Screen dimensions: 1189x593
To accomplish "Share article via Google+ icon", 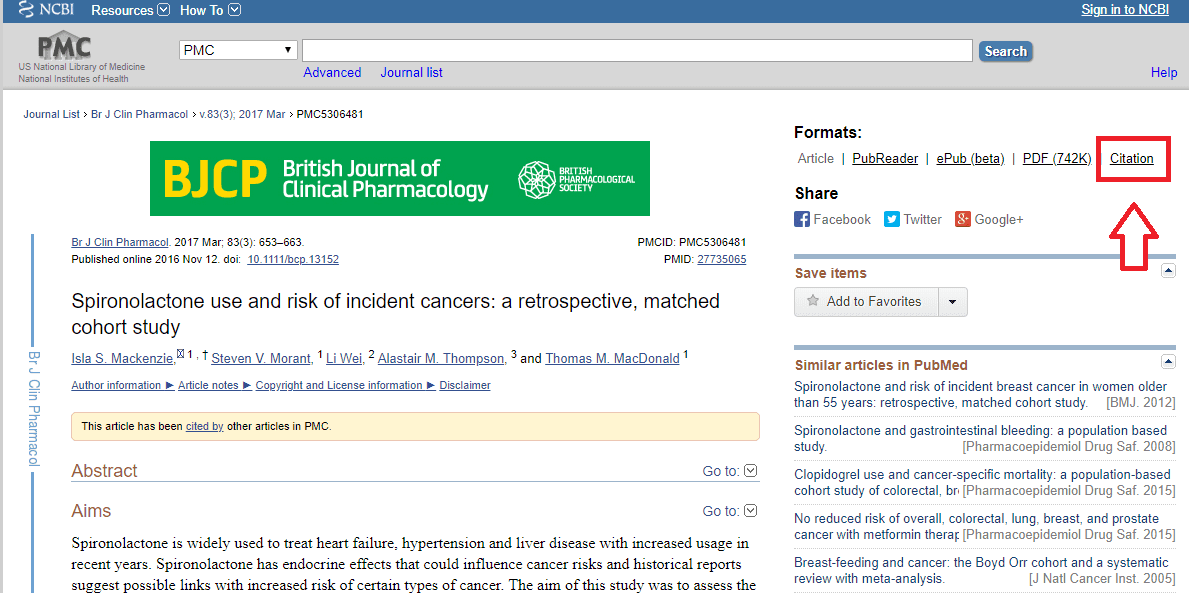I will coord(963,219).
